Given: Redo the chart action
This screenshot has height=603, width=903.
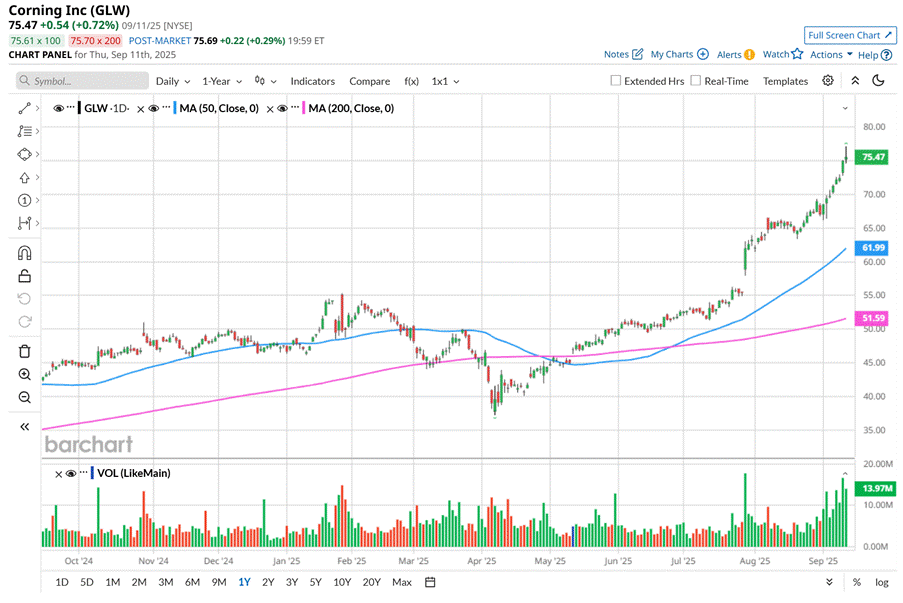Looking at the screenshot, I should click(24, 321).
